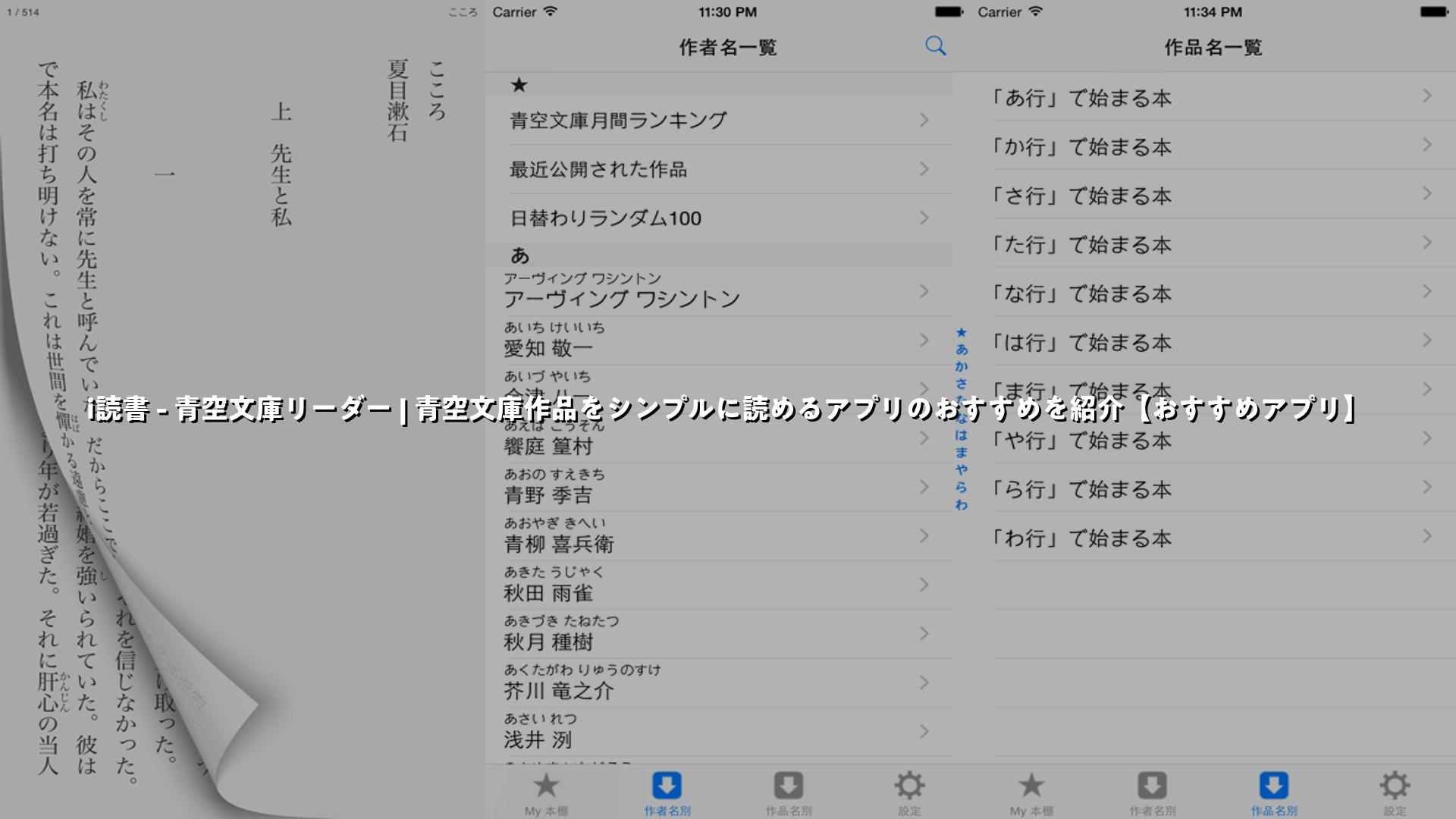Select author 秋田 雨雀
1456x819 pixels.
coord(719,585)
